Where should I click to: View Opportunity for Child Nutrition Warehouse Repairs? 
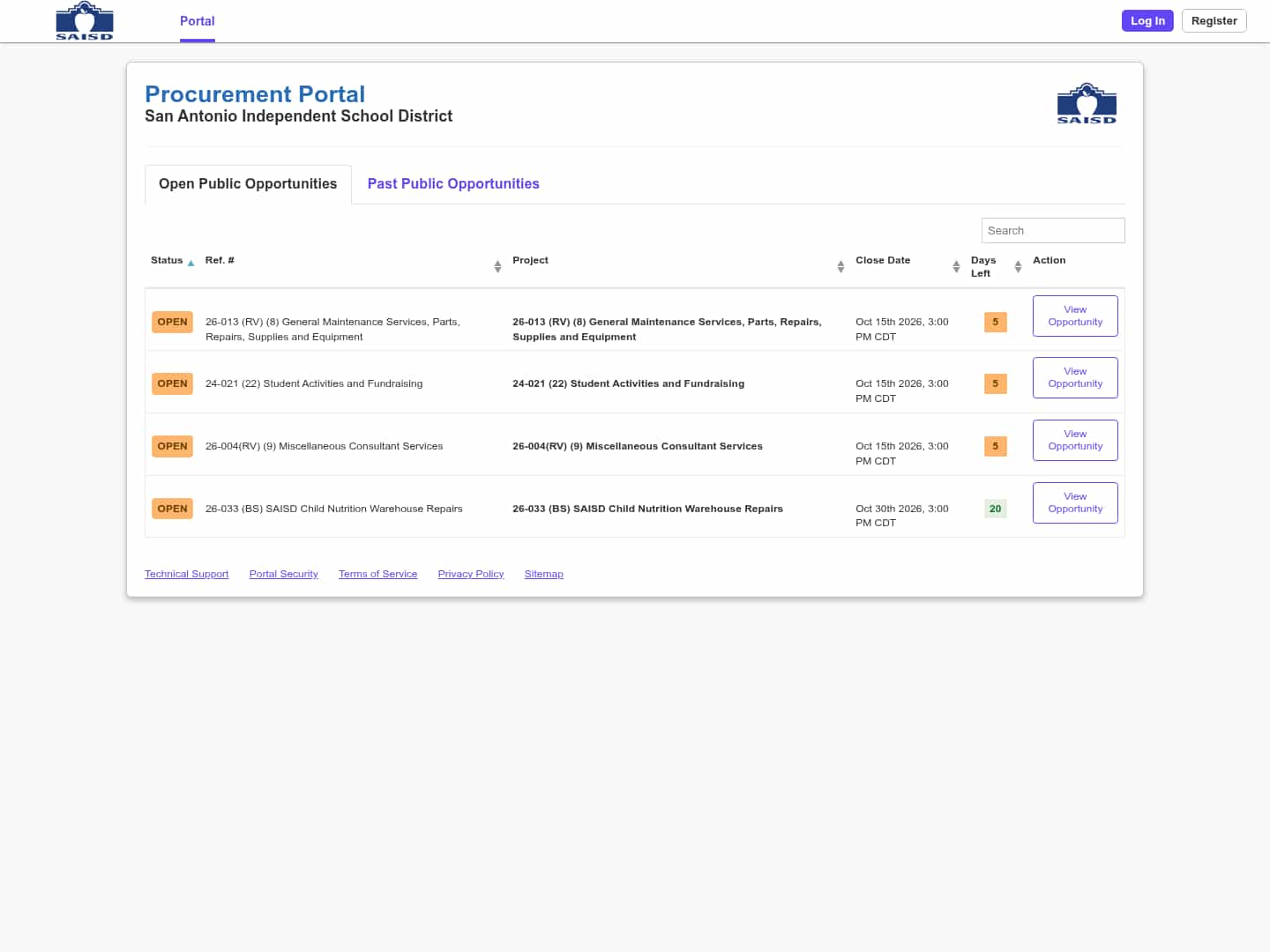[x=1075, y=502]
